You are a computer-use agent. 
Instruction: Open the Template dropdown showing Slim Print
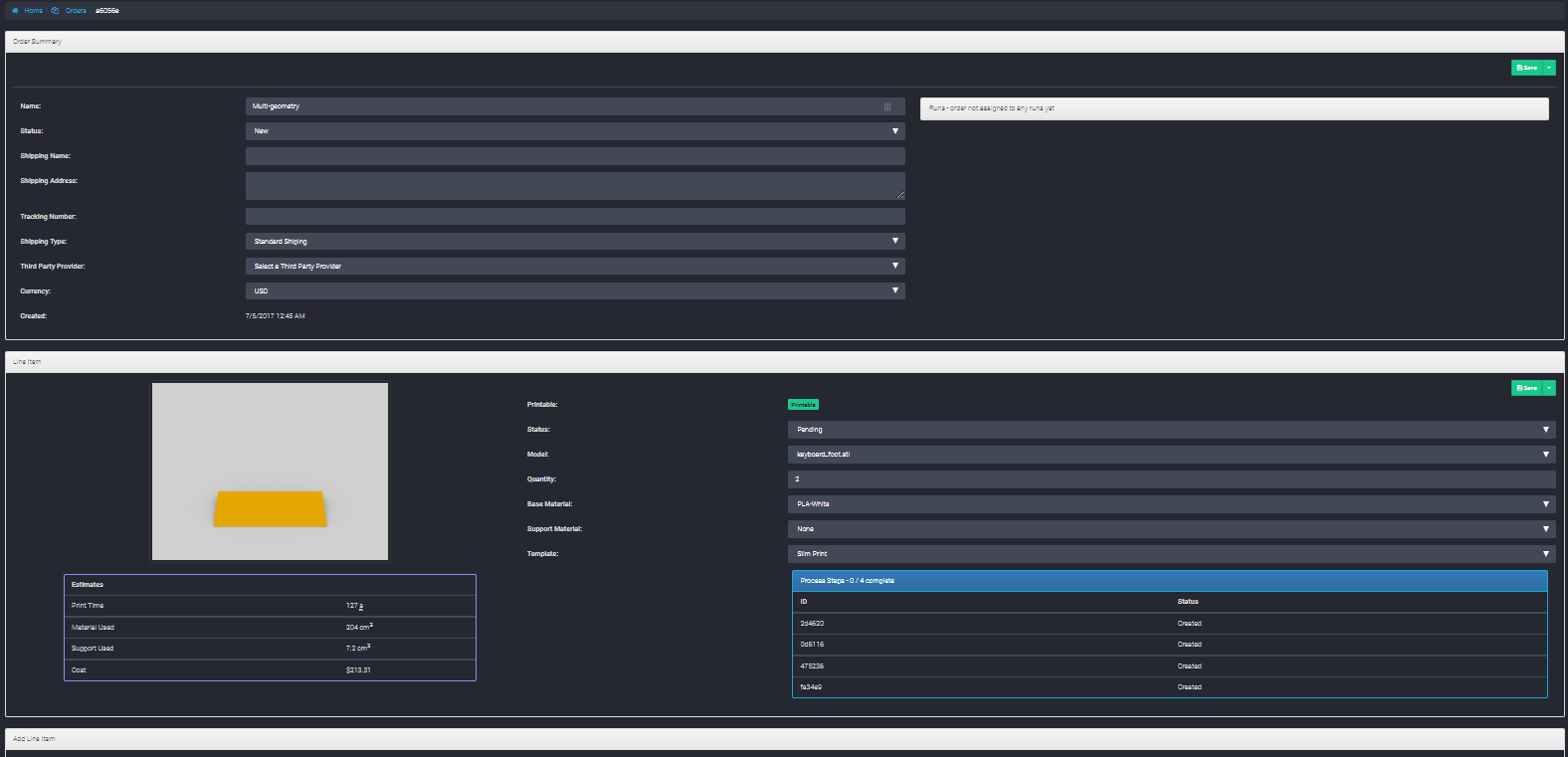click(x=1171, y=554)
